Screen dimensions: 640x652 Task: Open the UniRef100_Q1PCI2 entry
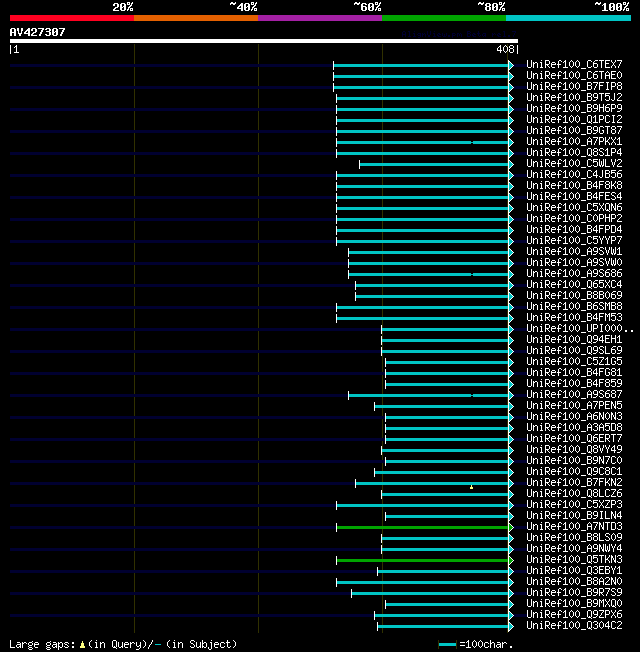pyautogui.click(x=574, y=119)
